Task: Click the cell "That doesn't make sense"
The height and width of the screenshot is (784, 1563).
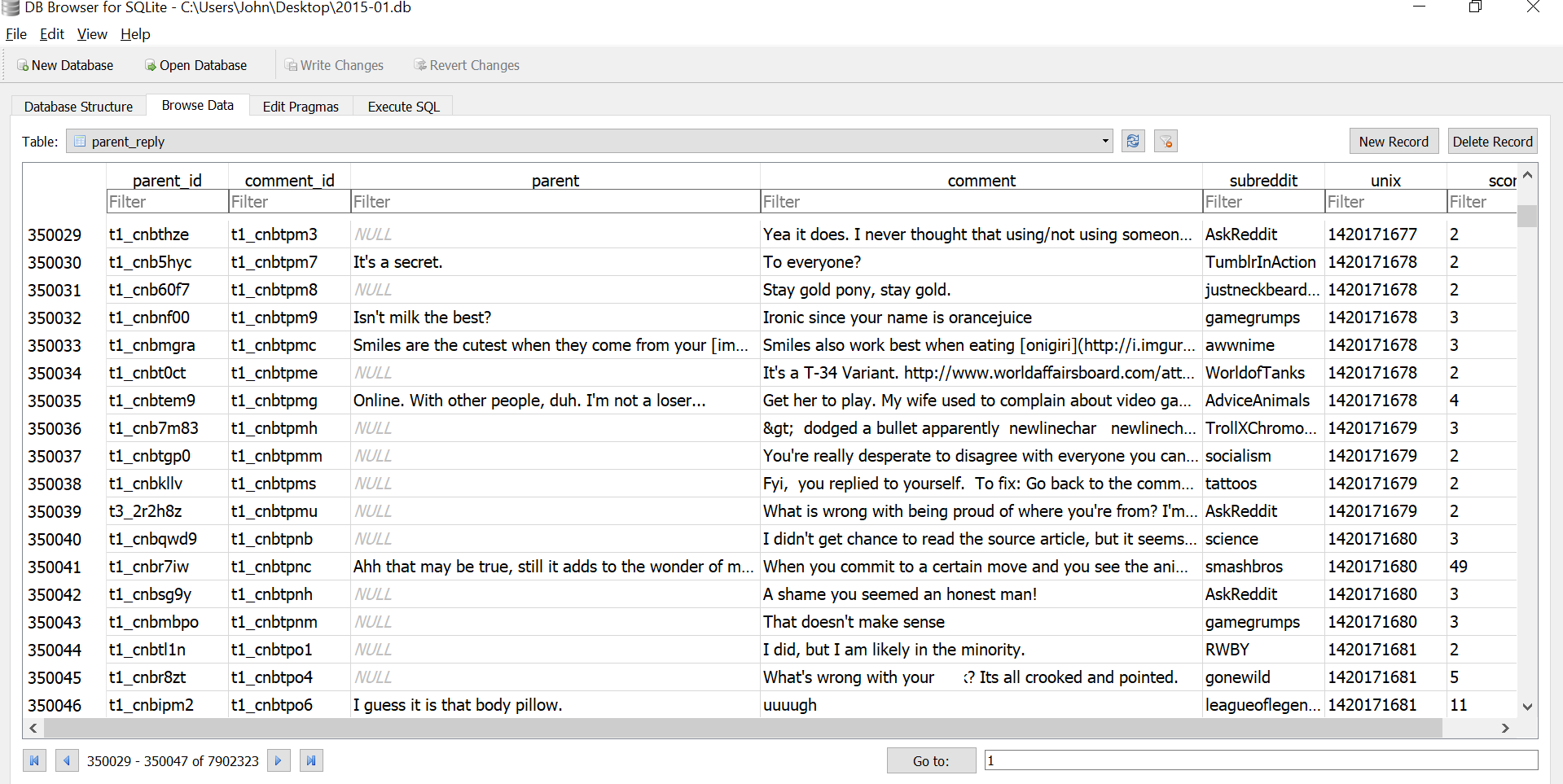Action: tap(981, 622)
